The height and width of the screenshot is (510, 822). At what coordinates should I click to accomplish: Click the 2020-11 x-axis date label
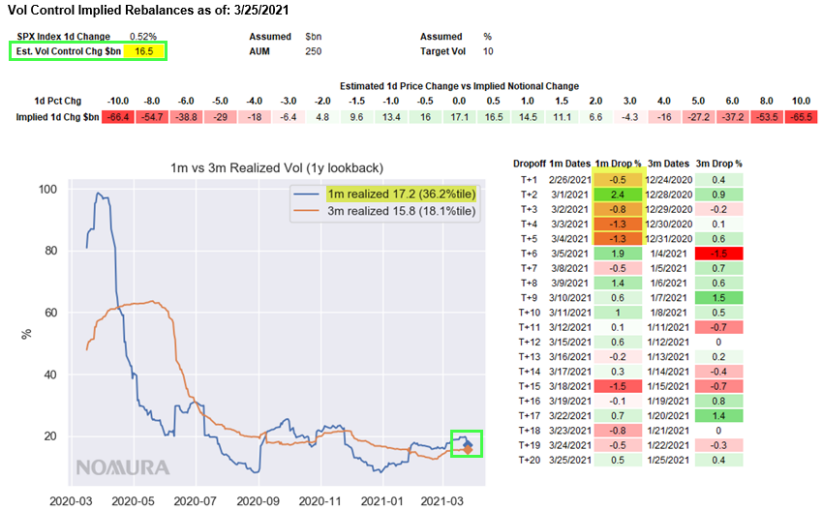point(320,498)
